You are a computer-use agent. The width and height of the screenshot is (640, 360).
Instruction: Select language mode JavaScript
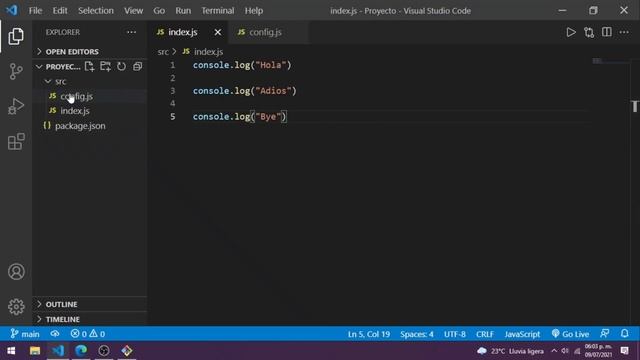coord(522,334)
